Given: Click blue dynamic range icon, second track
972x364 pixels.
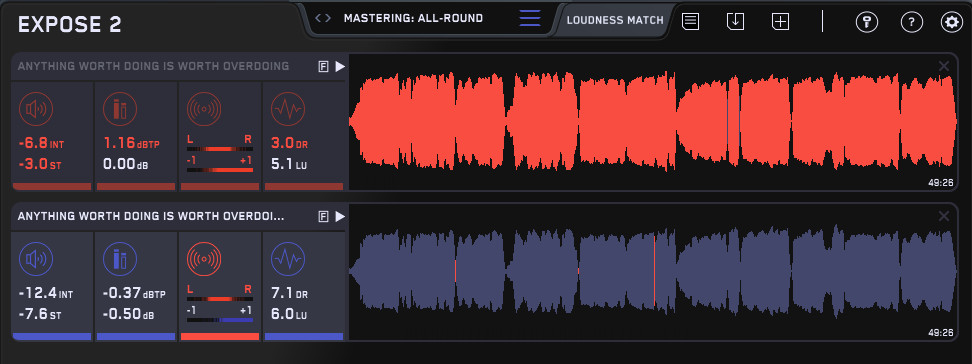Looking at the screenshot, I should click(288, 260).
